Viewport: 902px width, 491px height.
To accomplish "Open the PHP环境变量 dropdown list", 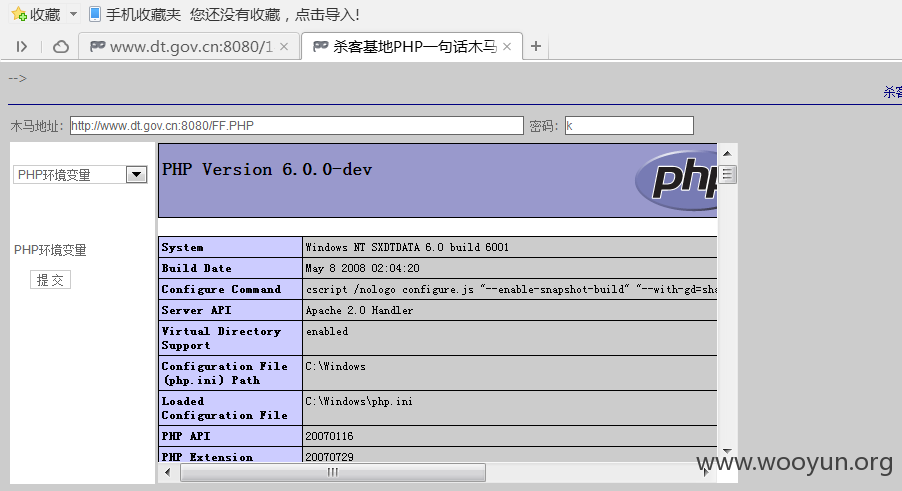I will coord(80,174).
